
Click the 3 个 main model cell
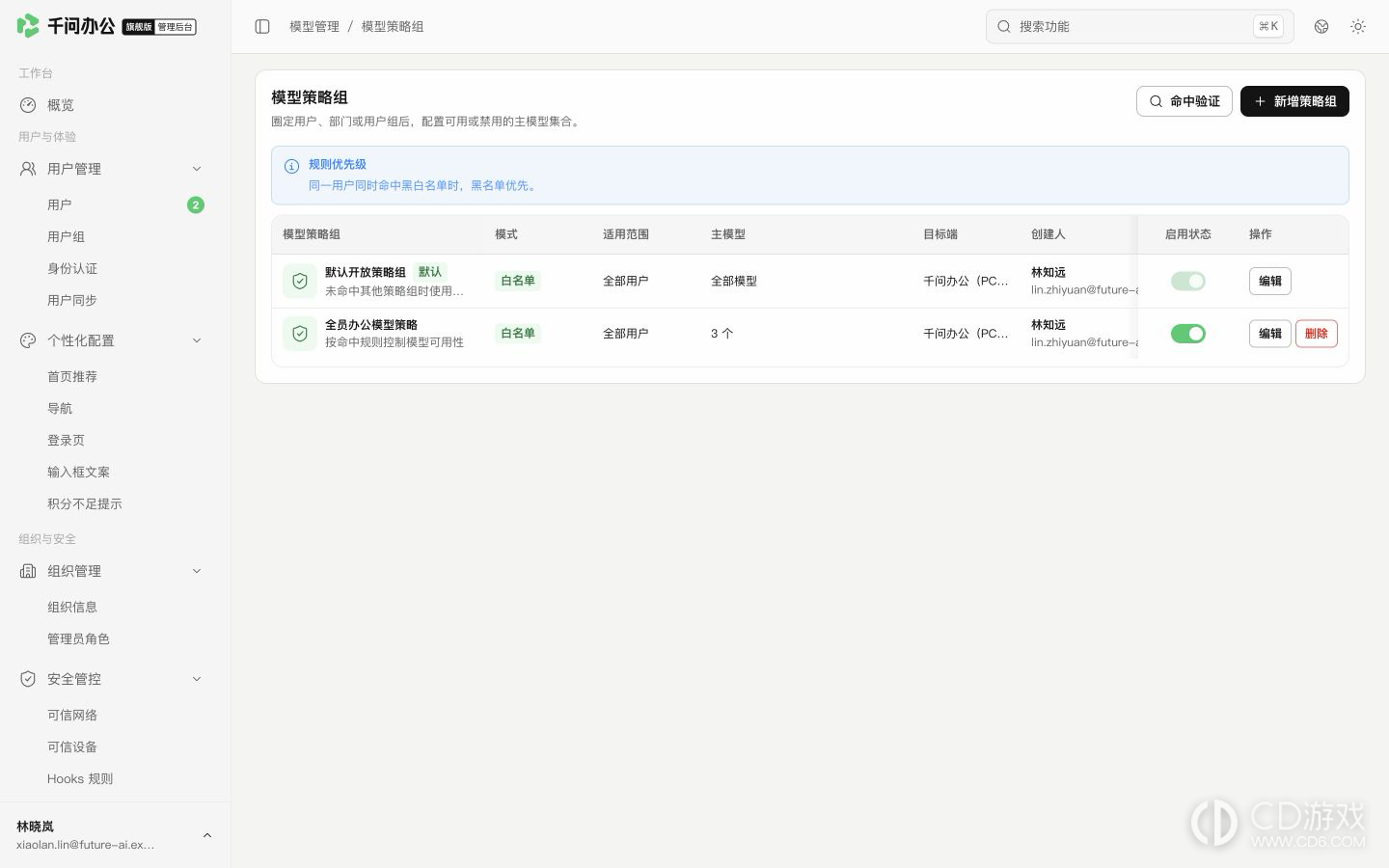722,334
